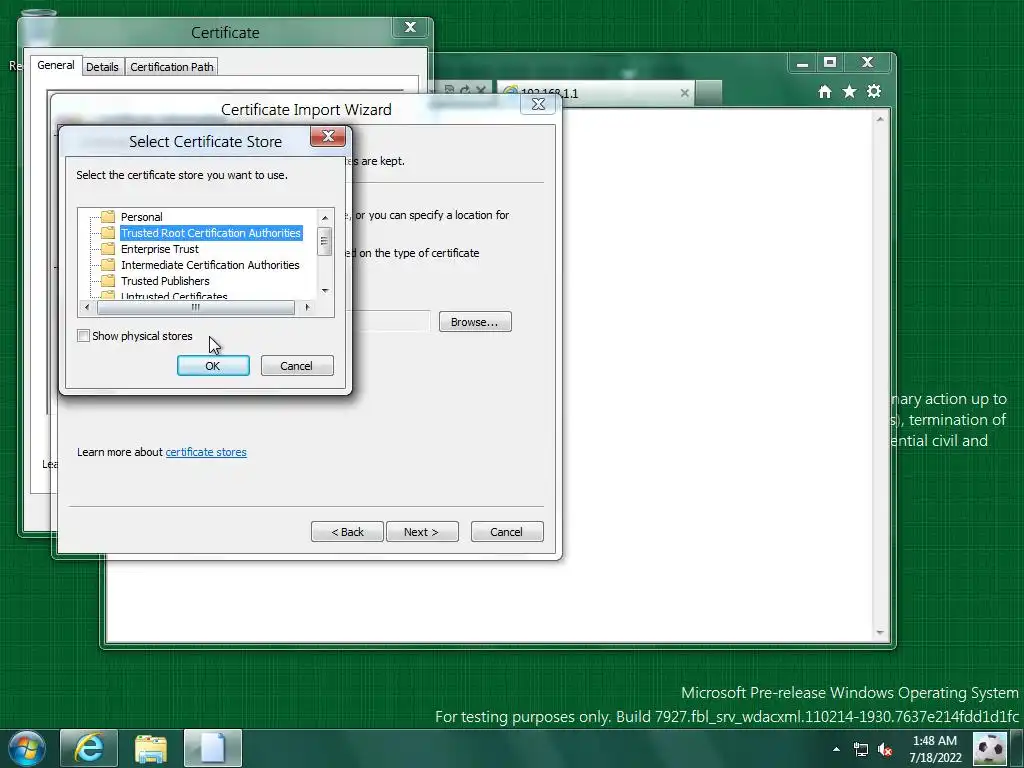Open the certificate stores help link
The width and height of the screenshot is (1024, 768).
[x=206, y=452]
